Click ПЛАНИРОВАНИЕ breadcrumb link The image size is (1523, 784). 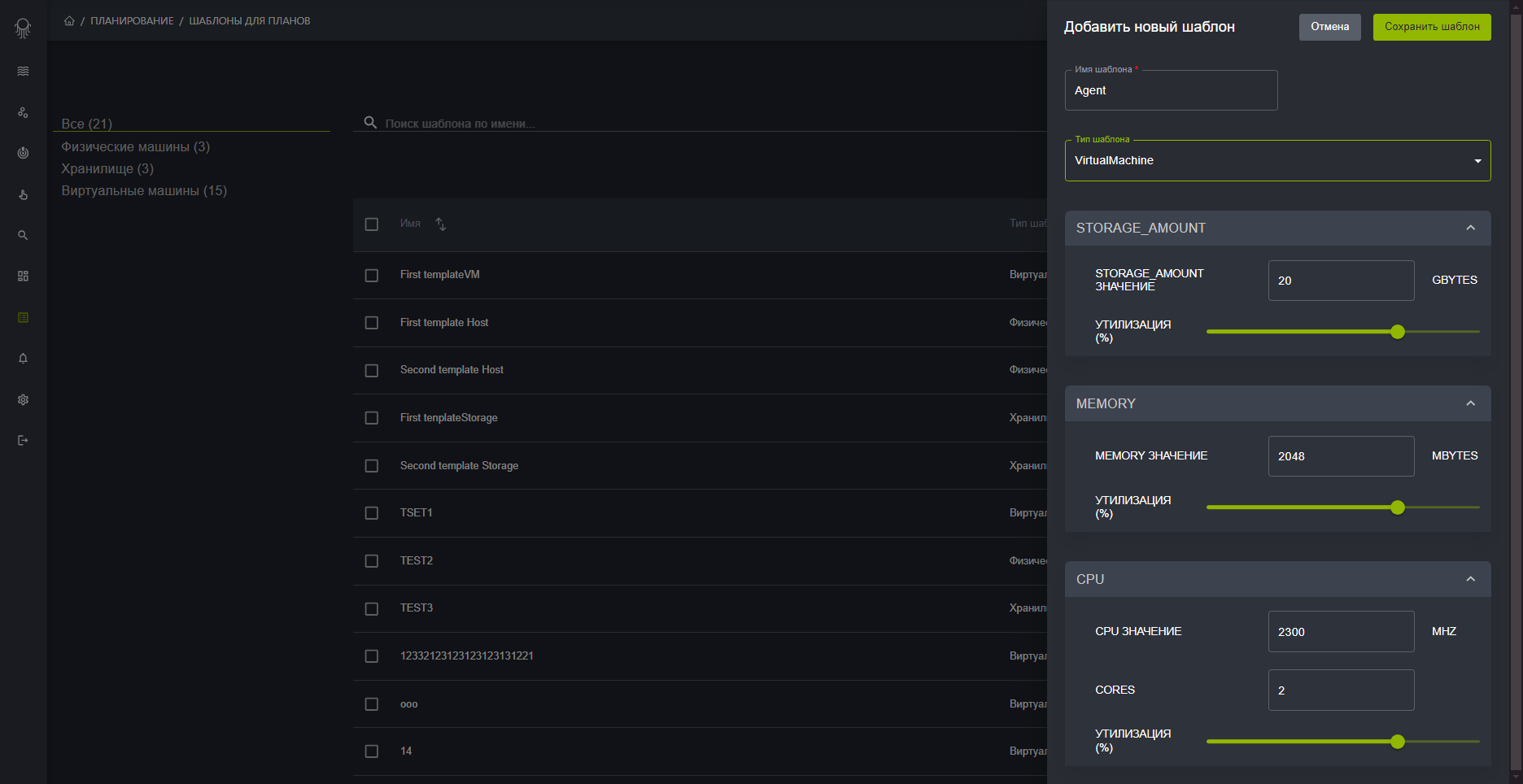(x=132, y=20)
